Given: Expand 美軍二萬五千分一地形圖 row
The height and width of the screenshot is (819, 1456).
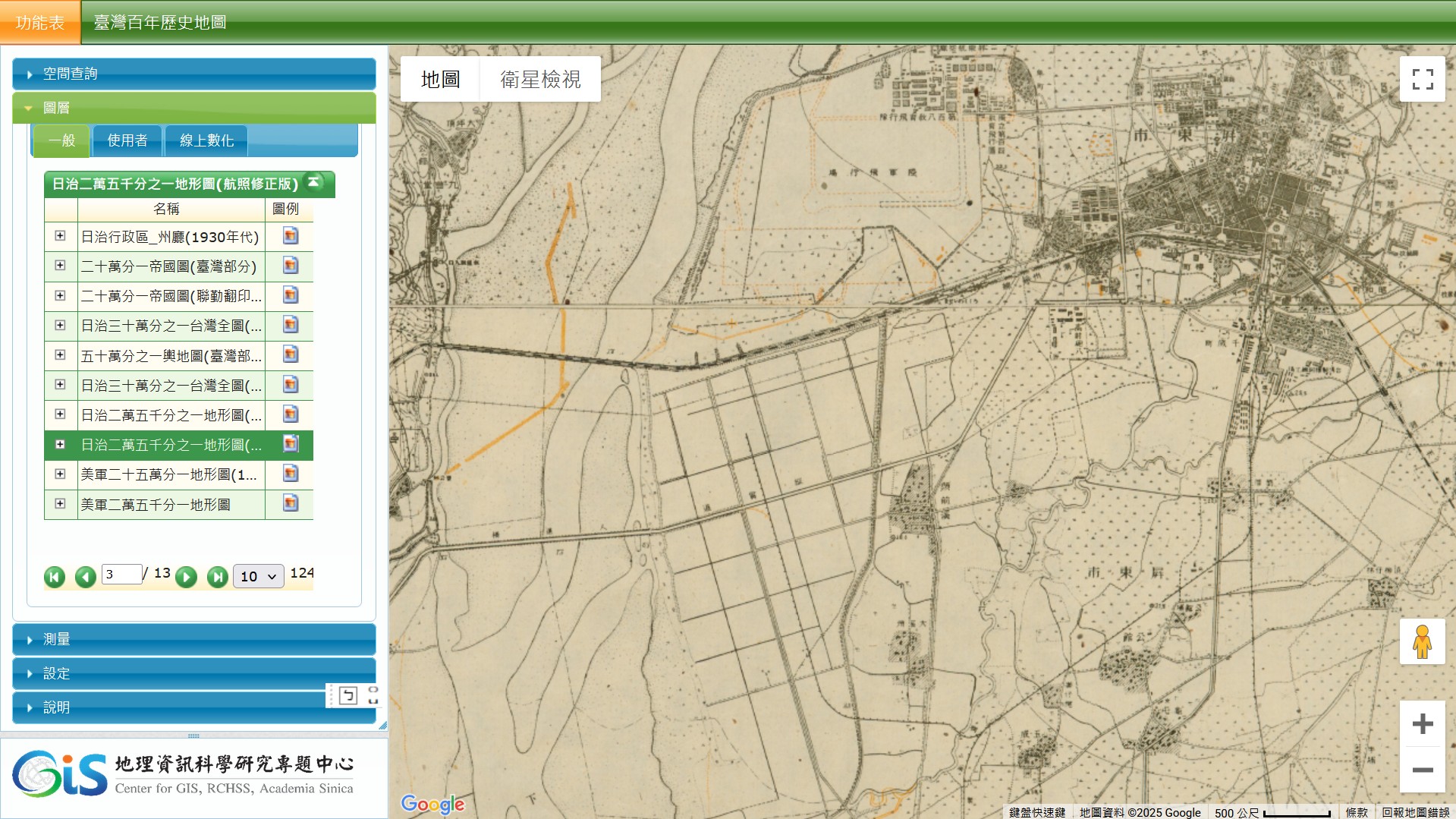Looking at the screenshot, I should point(60,503).
